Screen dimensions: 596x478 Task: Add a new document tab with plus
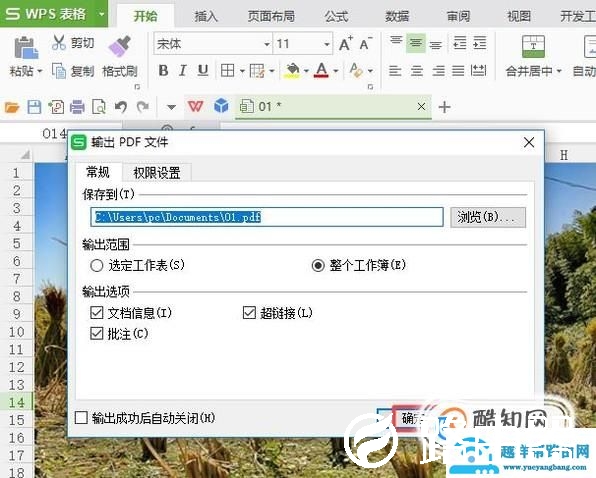(x=444, y=107)
